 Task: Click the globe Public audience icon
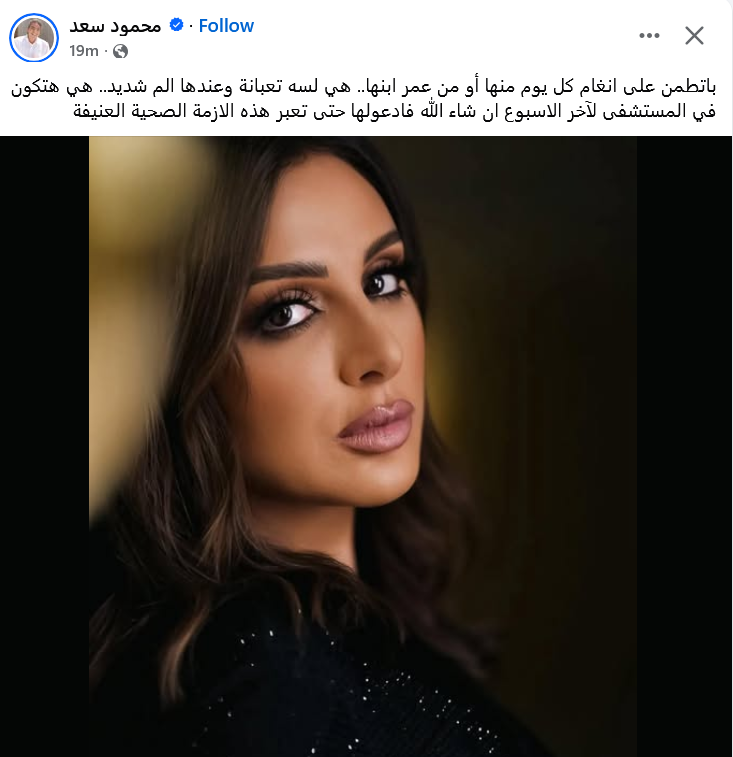[x=120, y=51]
